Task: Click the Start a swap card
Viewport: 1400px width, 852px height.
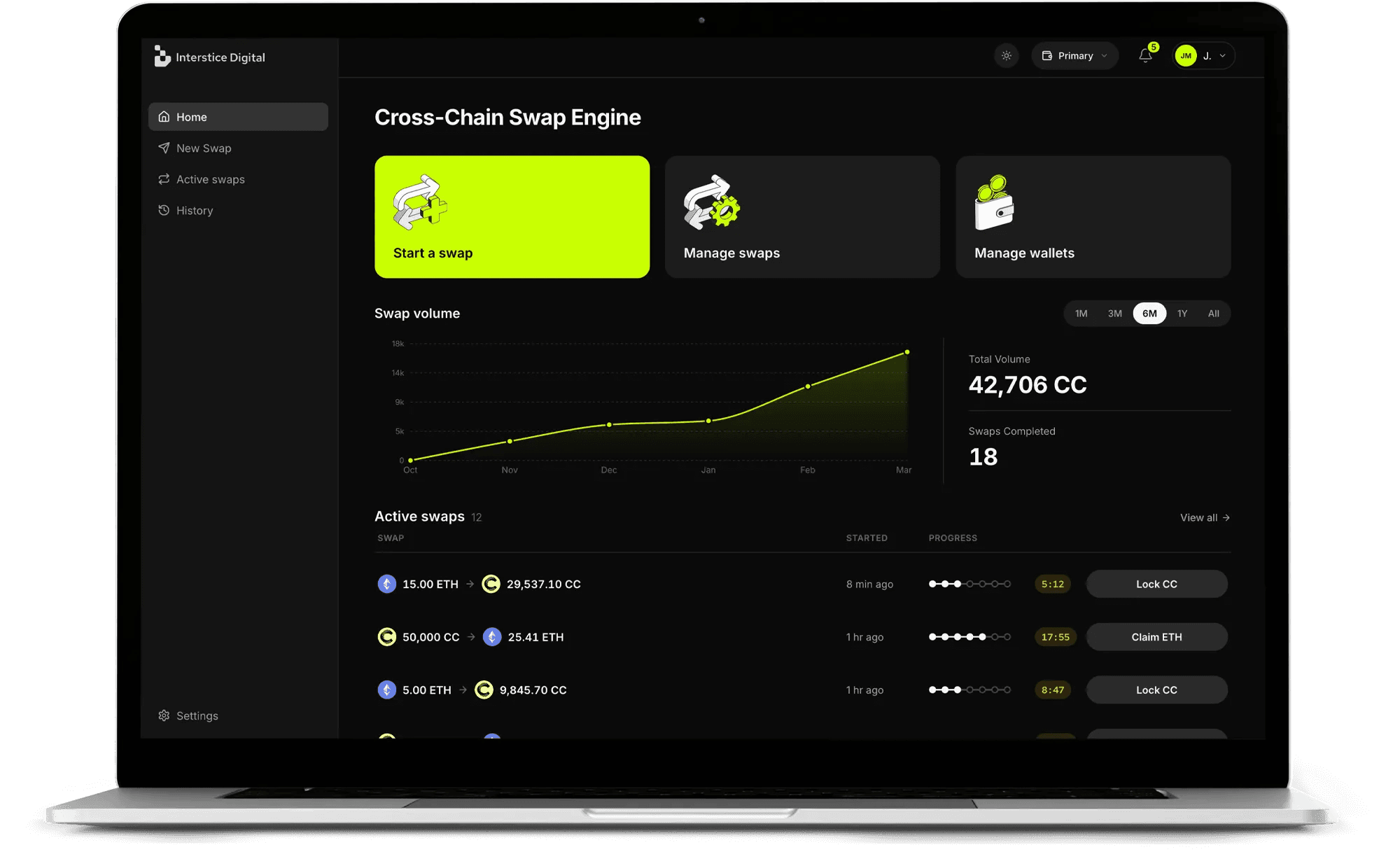Action: [x=512, y=217]
